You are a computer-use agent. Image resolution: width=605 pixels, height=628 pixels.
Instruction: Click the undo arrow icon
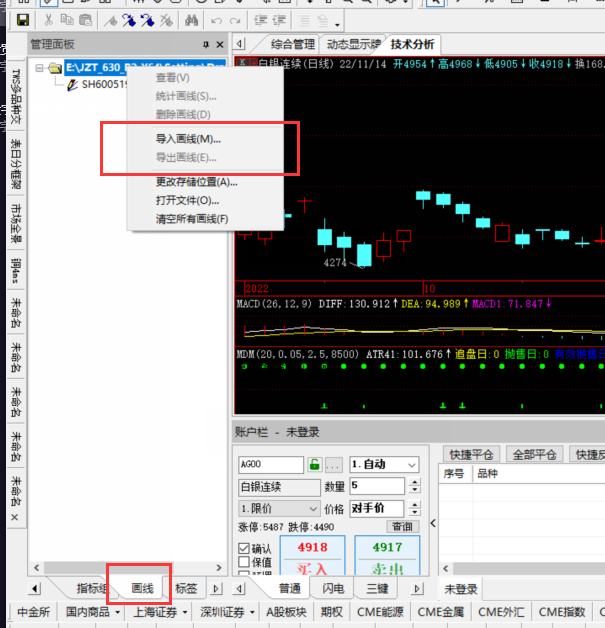point(218,20)
